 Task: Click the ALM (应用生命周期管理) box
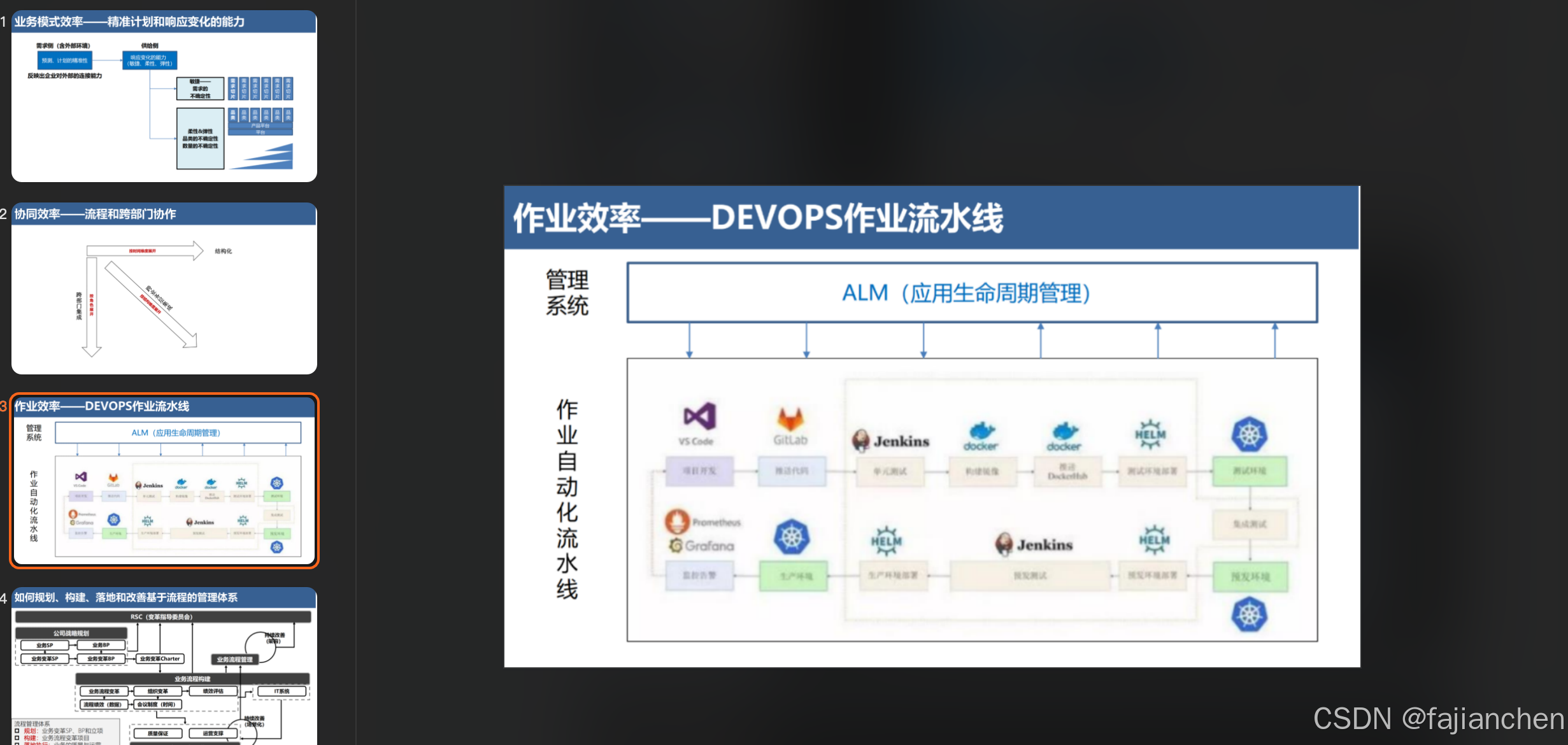[x=972, y=293]
